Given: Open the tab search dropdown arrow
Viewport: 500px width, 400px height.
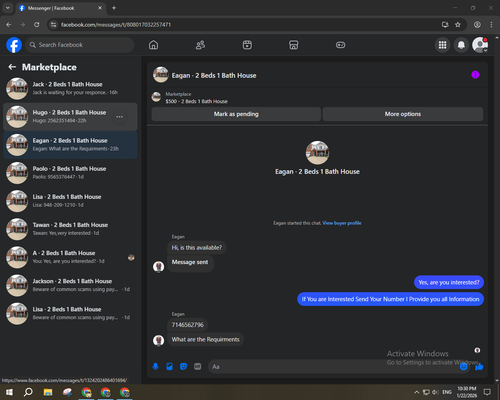Looking at the screenshot, I should [x=8, y=8].
